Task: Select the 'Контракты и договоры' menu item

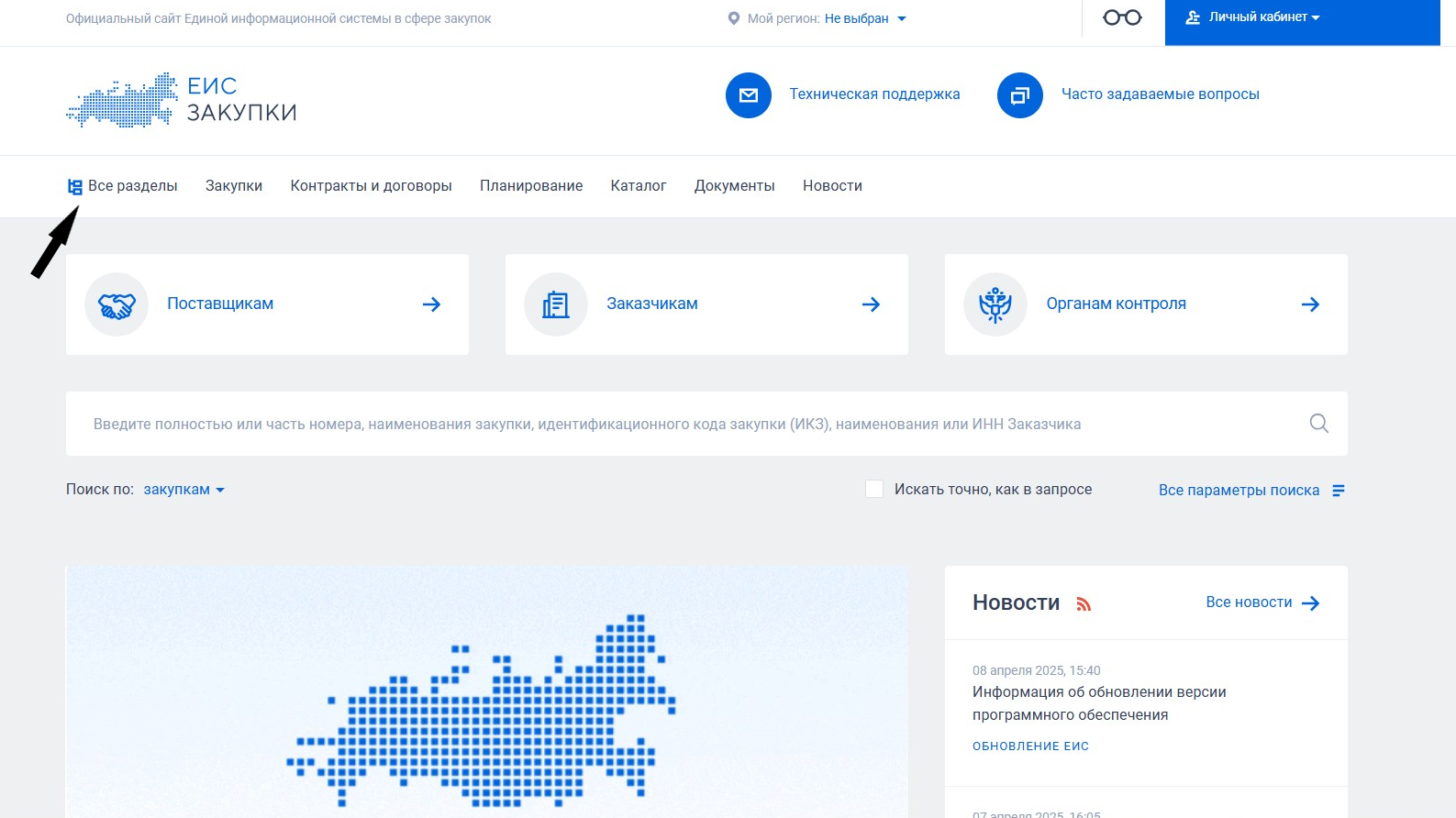Action: coord(371,186)
